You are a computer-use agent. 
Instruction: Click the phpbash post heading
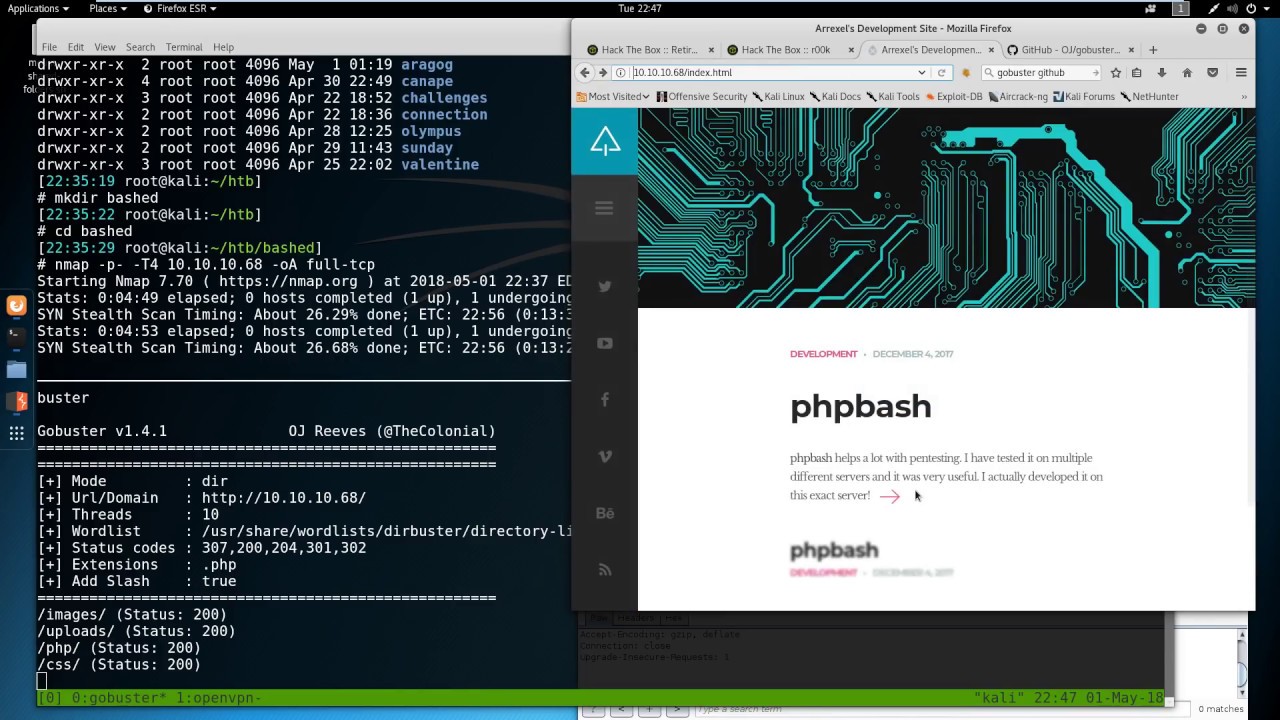point(860,406)
